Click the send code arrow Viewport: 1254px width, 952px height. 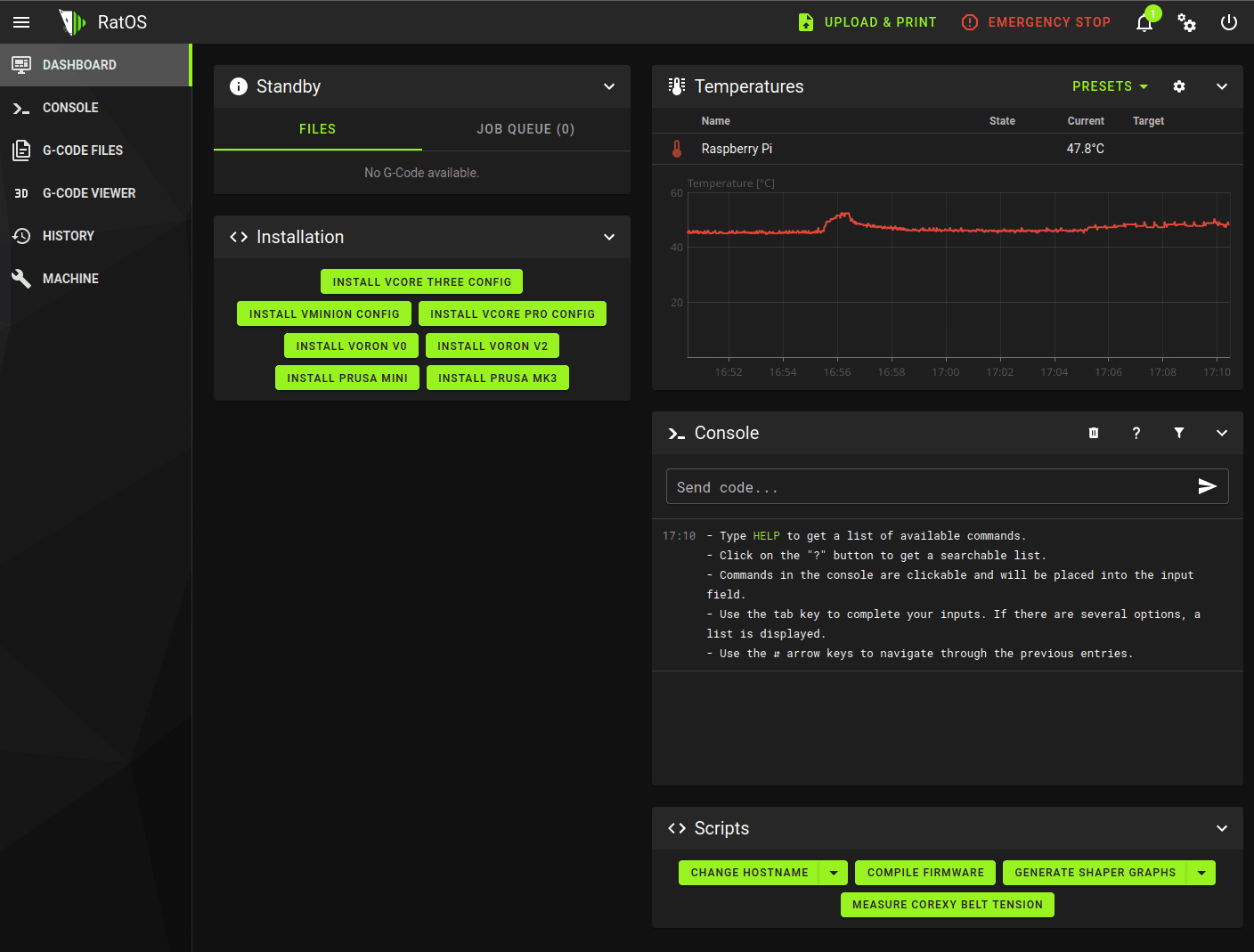tap(1207, 486)
